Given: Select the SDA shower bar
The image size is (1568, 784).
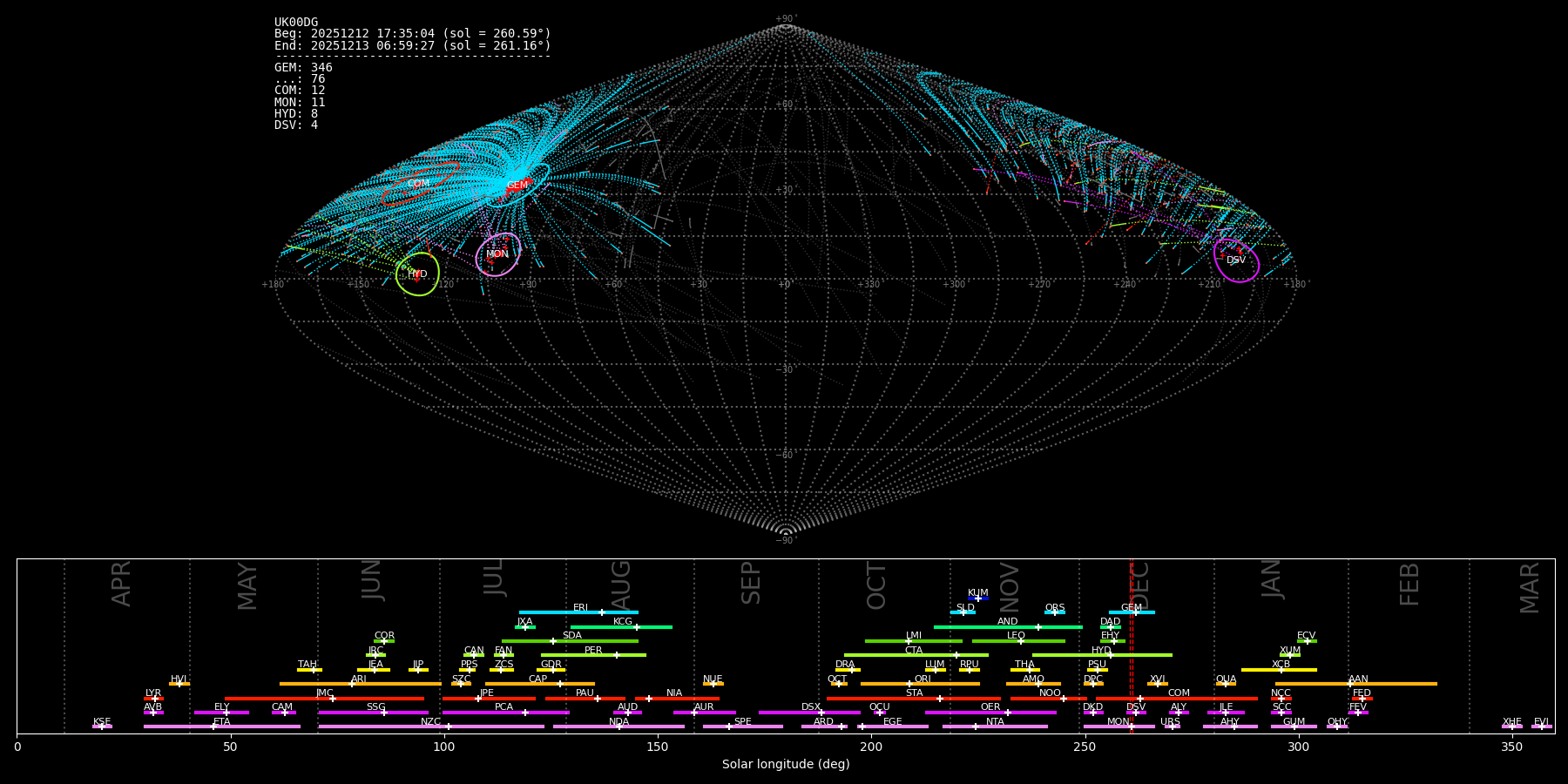Looking at the screenshot, I should click(570, 641).
